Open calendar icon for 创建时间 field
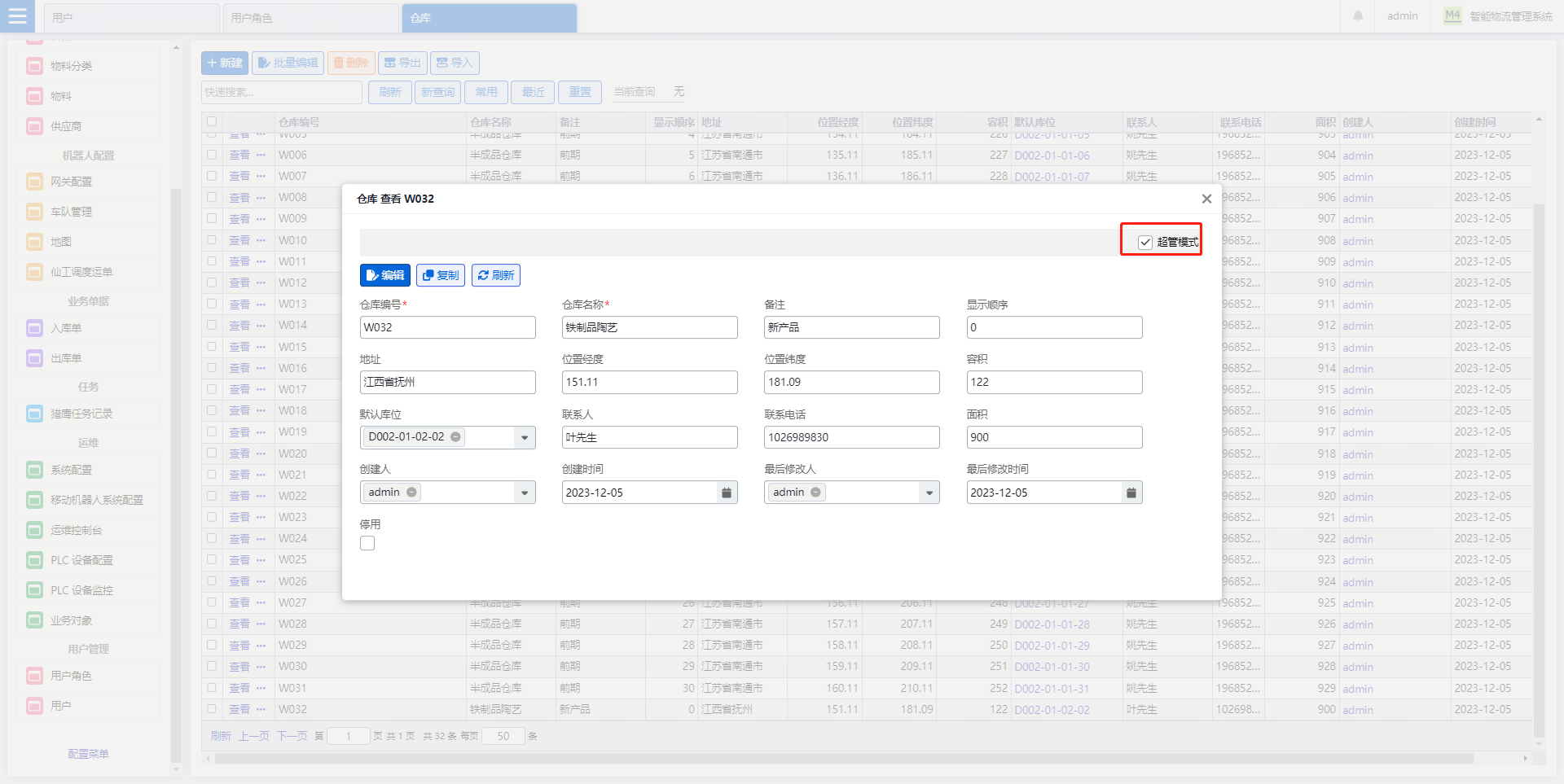Screen dimensions: 1564x784 (x=727, y=493)
